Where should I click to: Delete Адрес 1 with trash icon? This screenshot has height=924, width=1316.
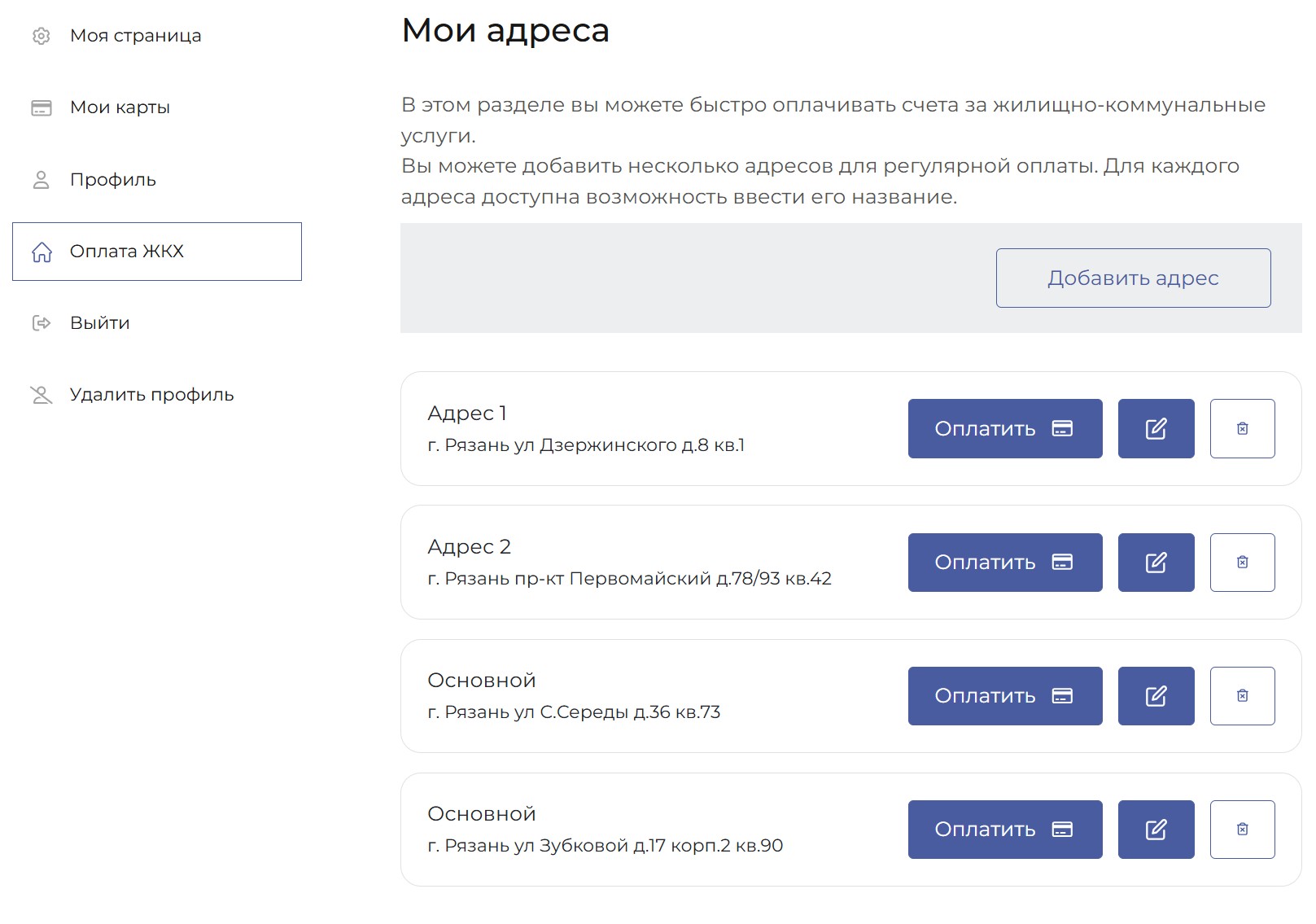[1242, 429]
